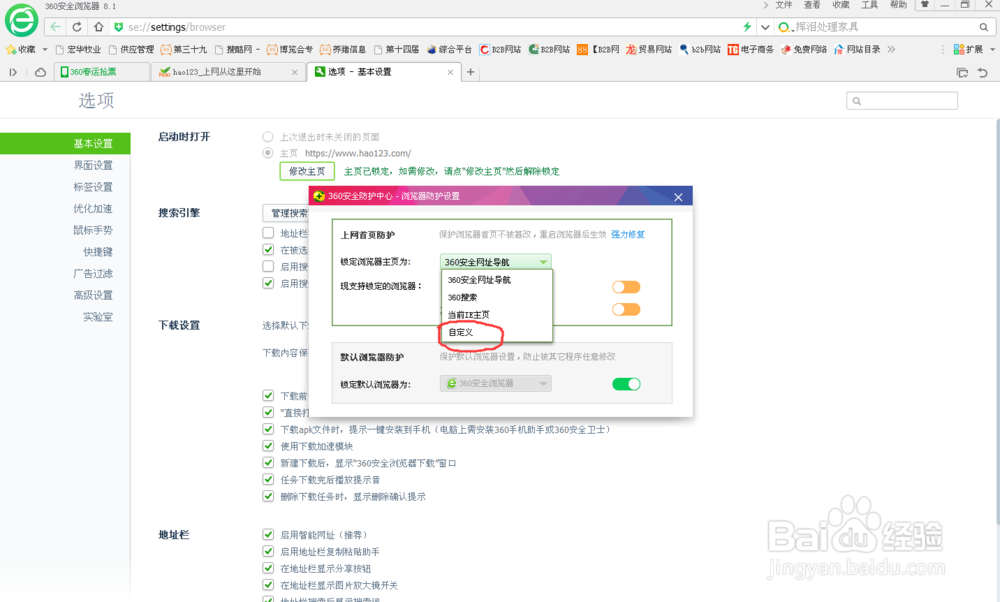
Task: Open the 锁定浏览器主页为 combo box
Action: pos(496,261)
